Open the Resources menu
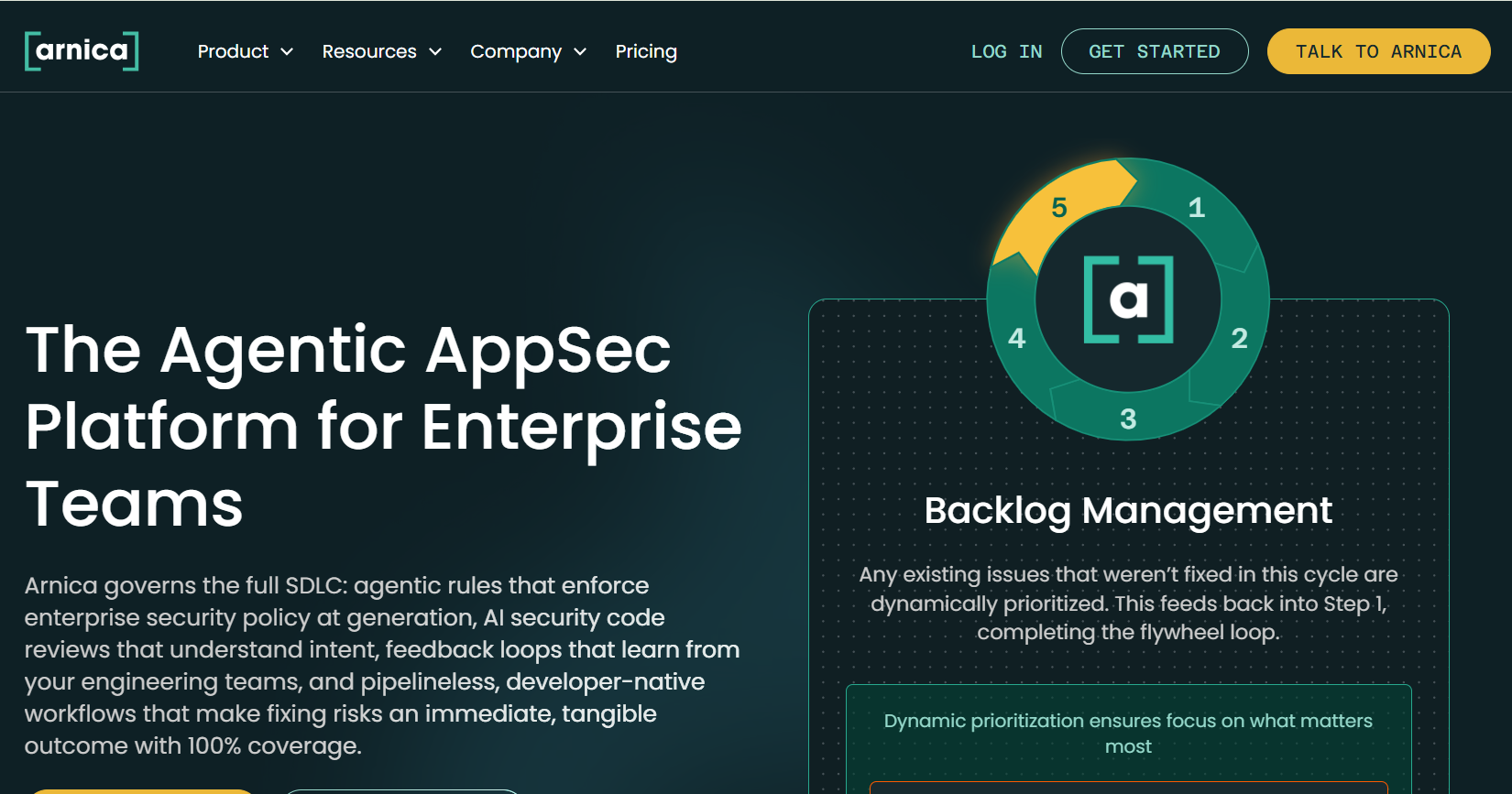Screen dimensions: 1512x794 click(x=369, y=51)
